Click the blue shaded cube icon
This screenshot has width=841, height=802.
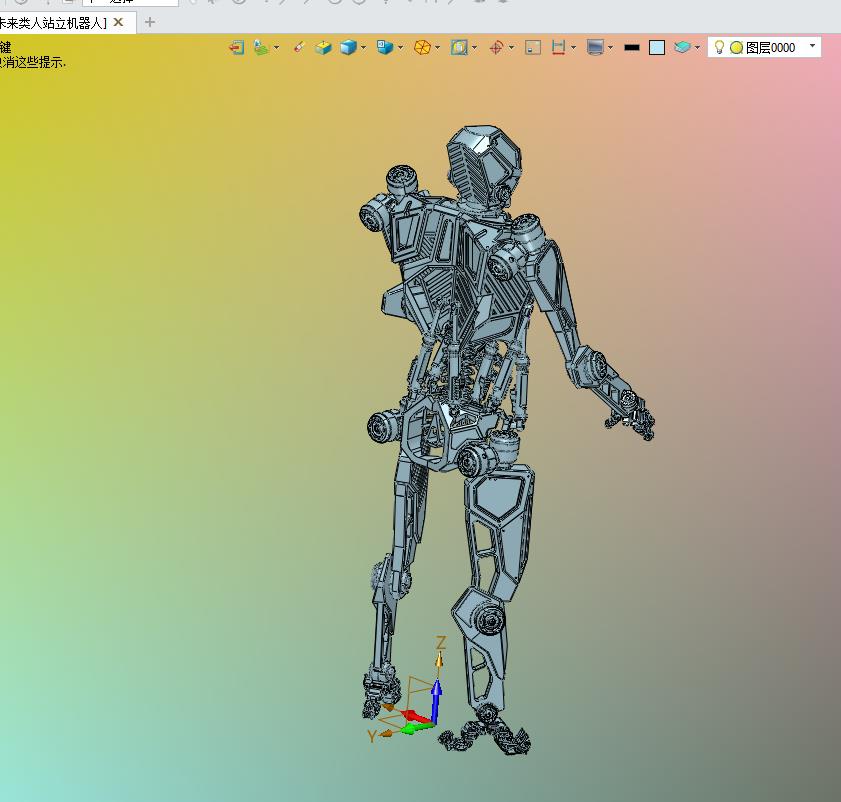pos(348,48)
